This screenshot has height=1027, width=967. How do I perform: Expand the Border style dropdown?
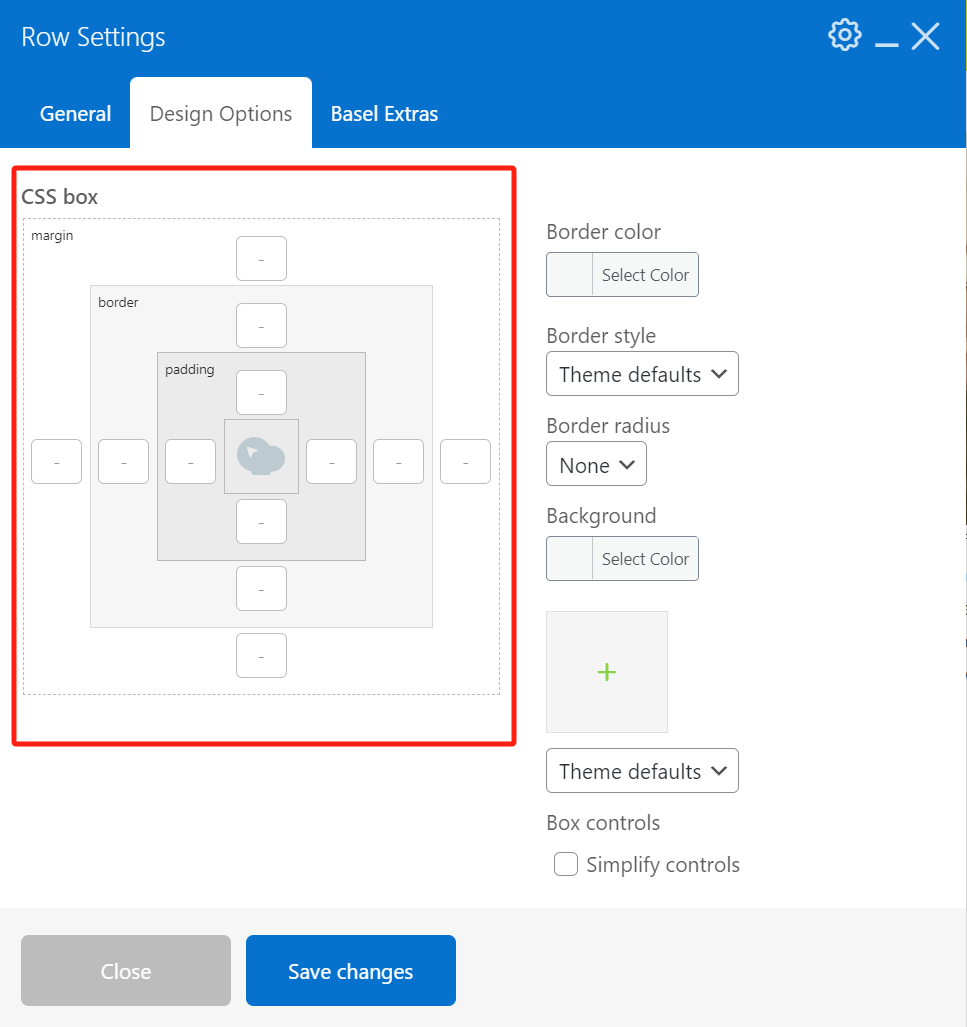click(642, 374)
